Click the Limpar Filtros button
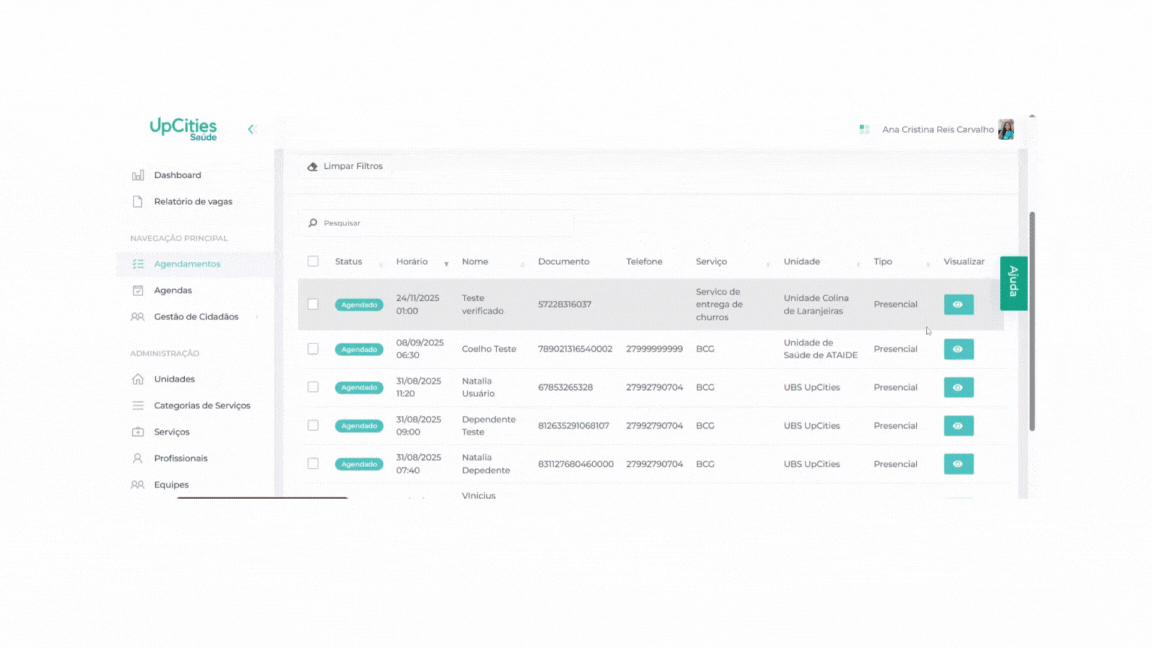Viewport: 1152px width, 648px height. [x=345, y=167]
